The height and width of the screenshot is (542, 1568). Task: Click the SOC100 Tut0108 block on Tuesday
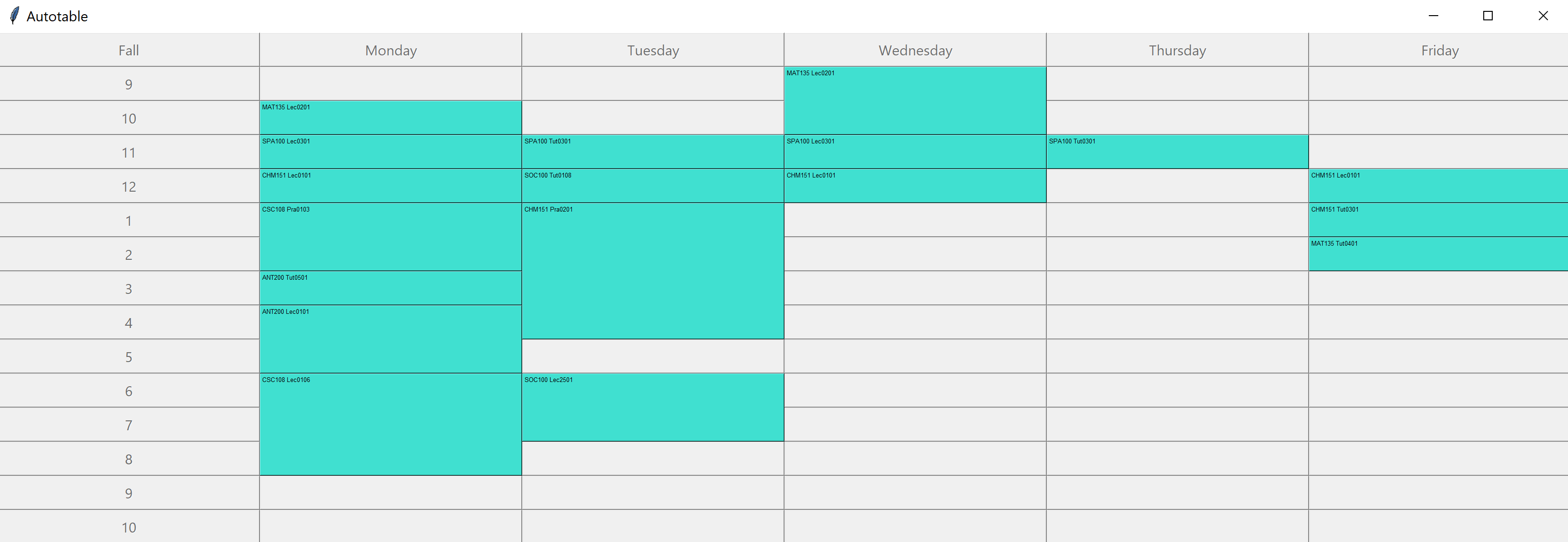tap(653, 186)
